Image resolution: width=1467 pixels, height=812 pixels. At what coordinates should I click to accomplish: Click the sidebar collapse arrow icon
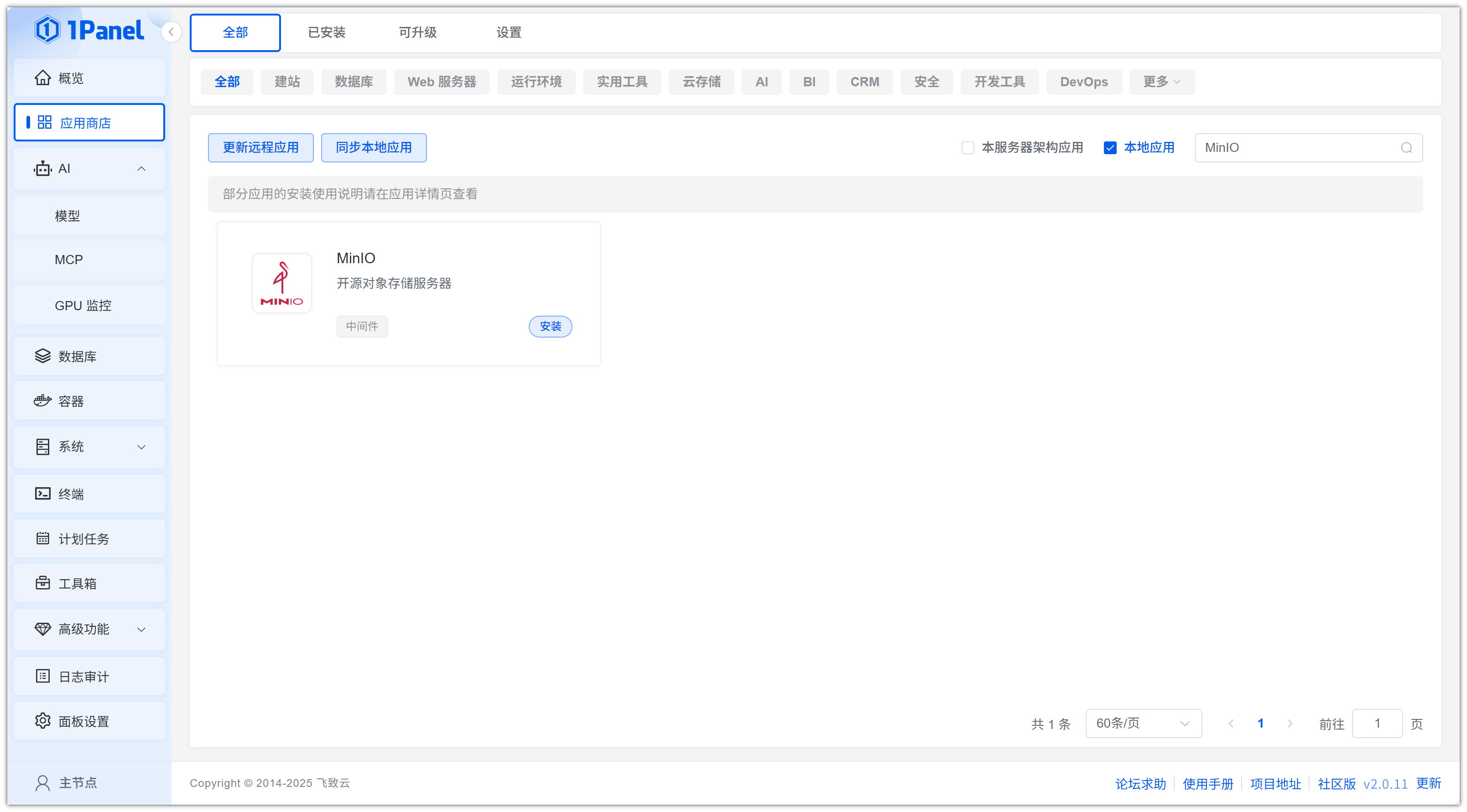coord(171,32)
